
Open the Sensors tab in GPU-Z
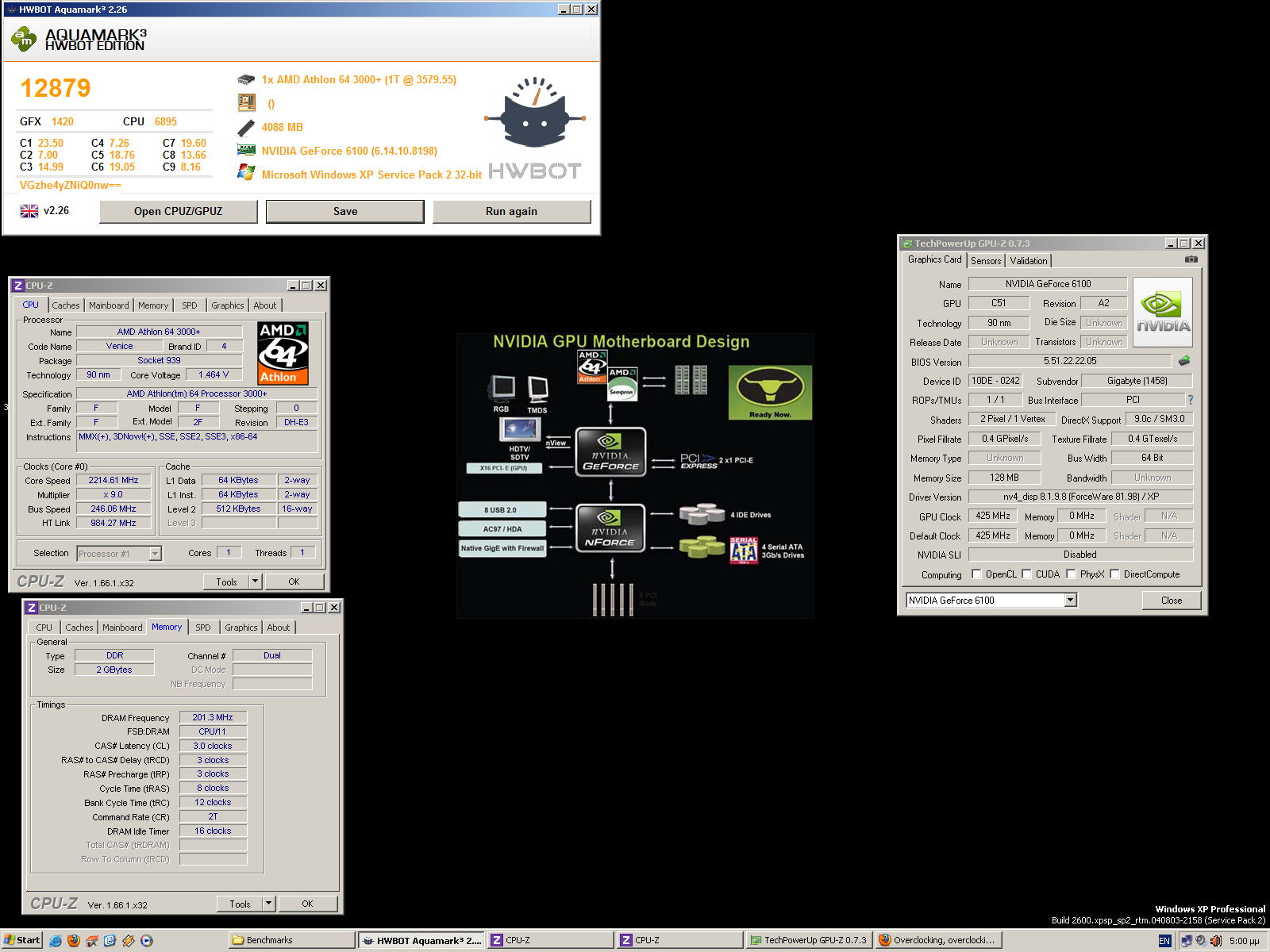[986, 261]
